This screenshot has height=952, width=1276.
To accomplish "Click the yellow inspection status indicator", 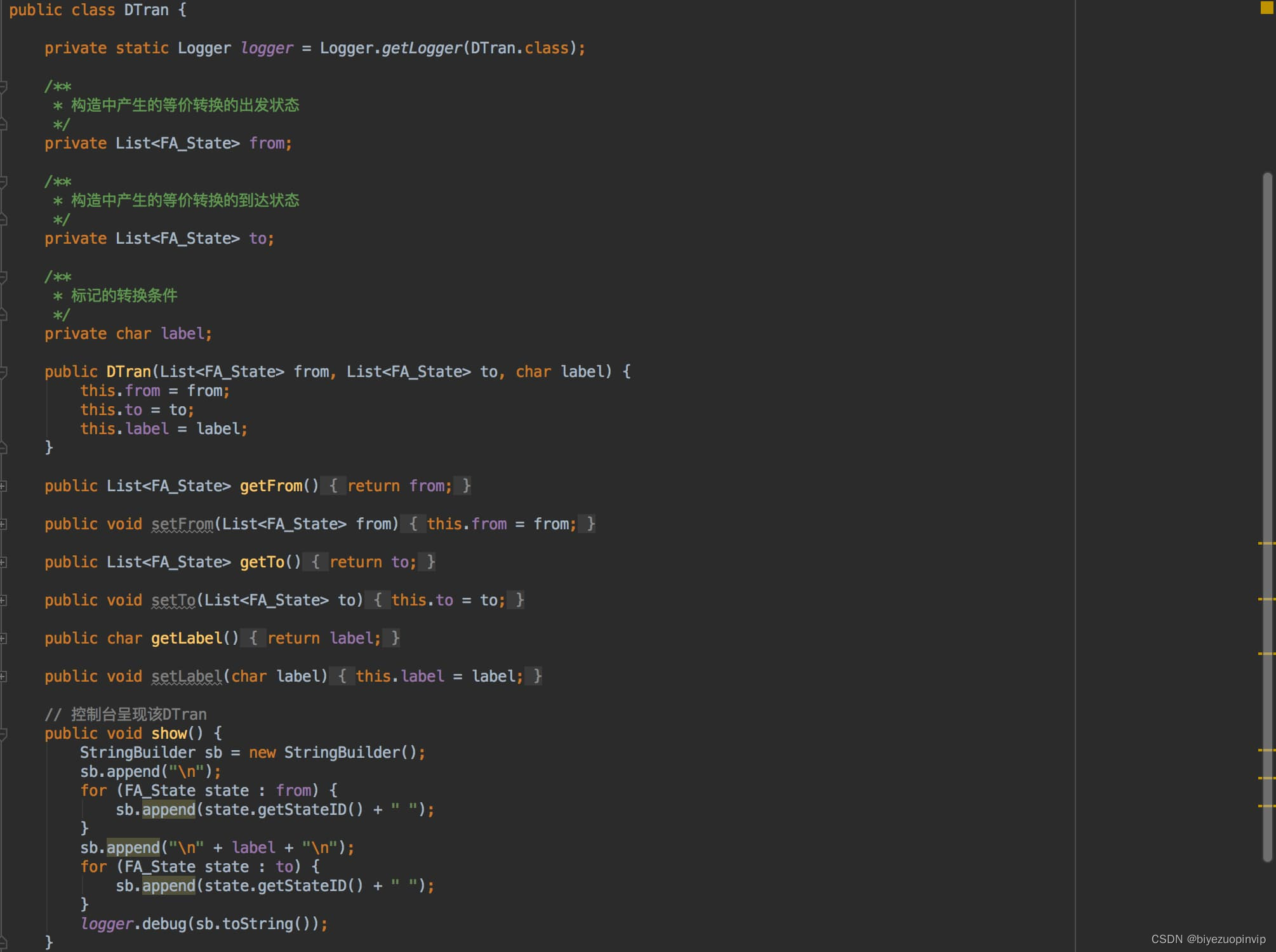I will tap(1266, 8).
